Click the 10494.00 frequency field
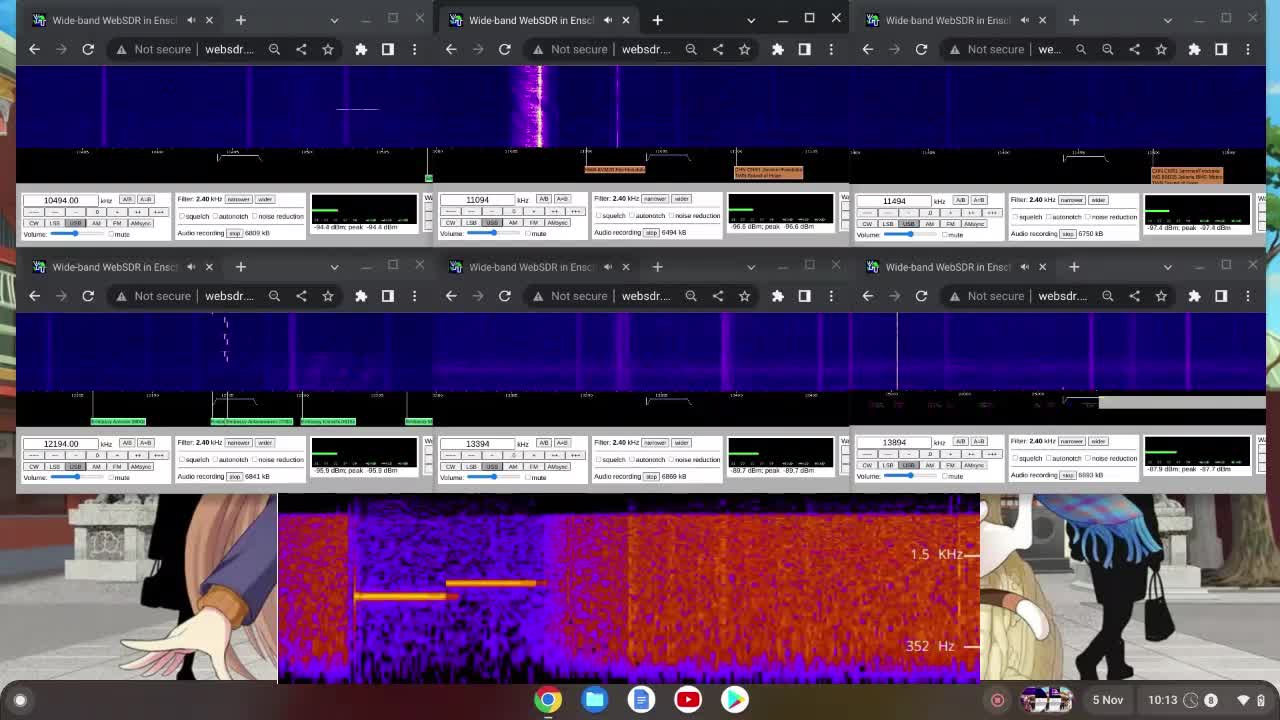Viewport: 1280px width, 720px height. click(x=60, y=201)
